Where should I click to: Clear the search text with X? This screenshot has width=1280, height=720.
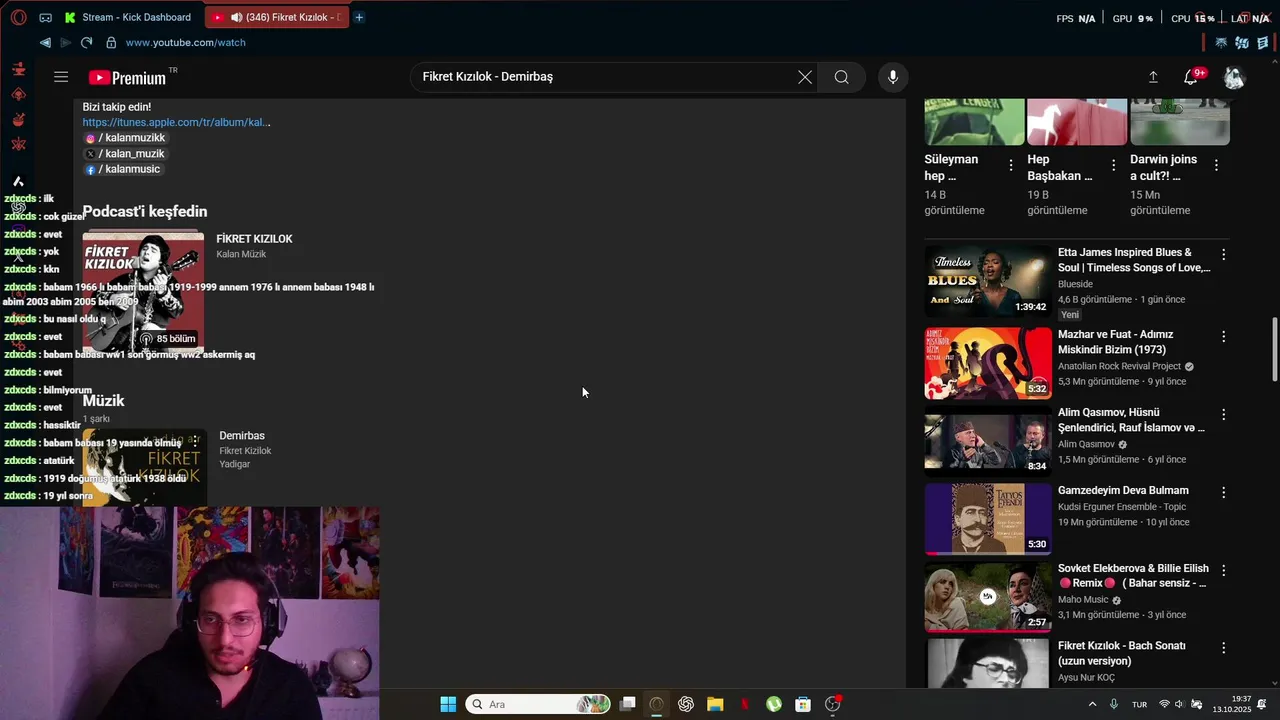(805, 77)
